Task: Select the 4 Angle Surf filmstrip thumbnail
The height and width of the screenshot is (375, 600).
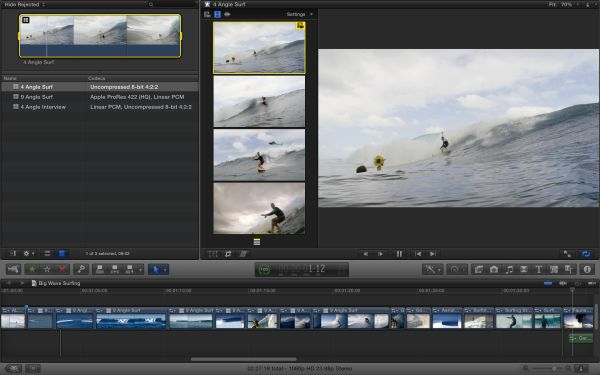Action: (99, 36)
